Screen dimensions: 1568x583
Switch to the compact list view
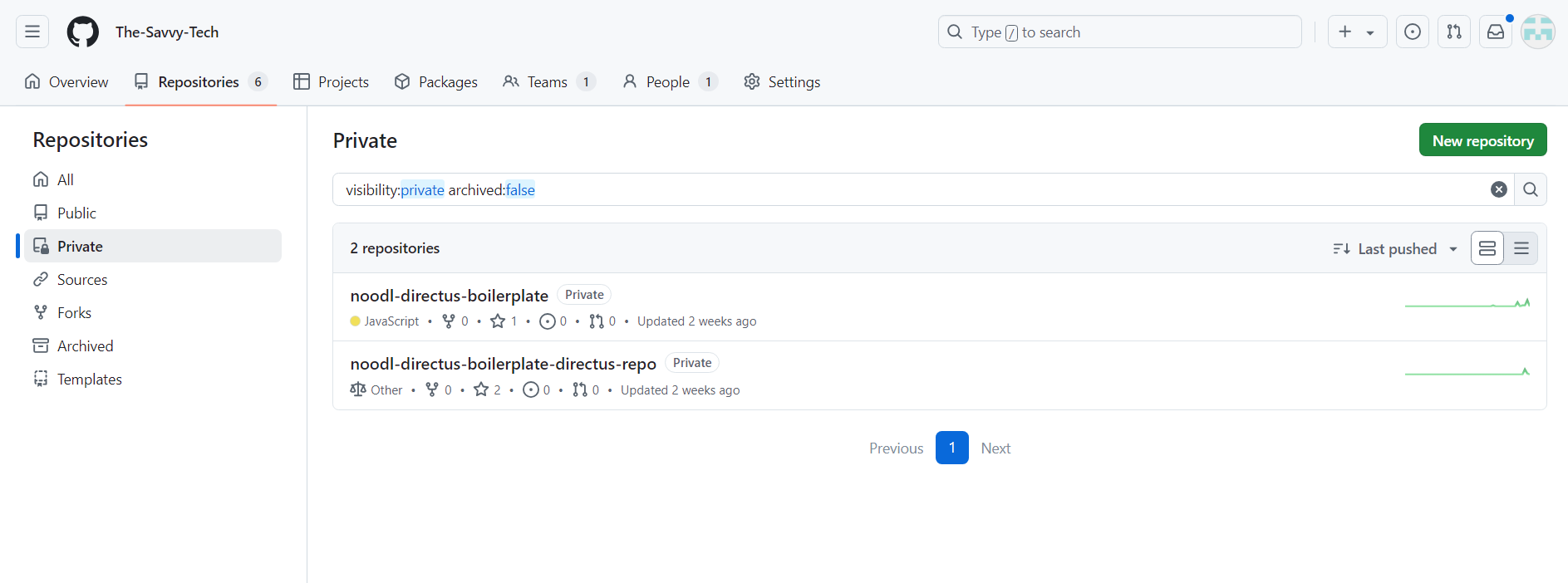(1521, 248)
